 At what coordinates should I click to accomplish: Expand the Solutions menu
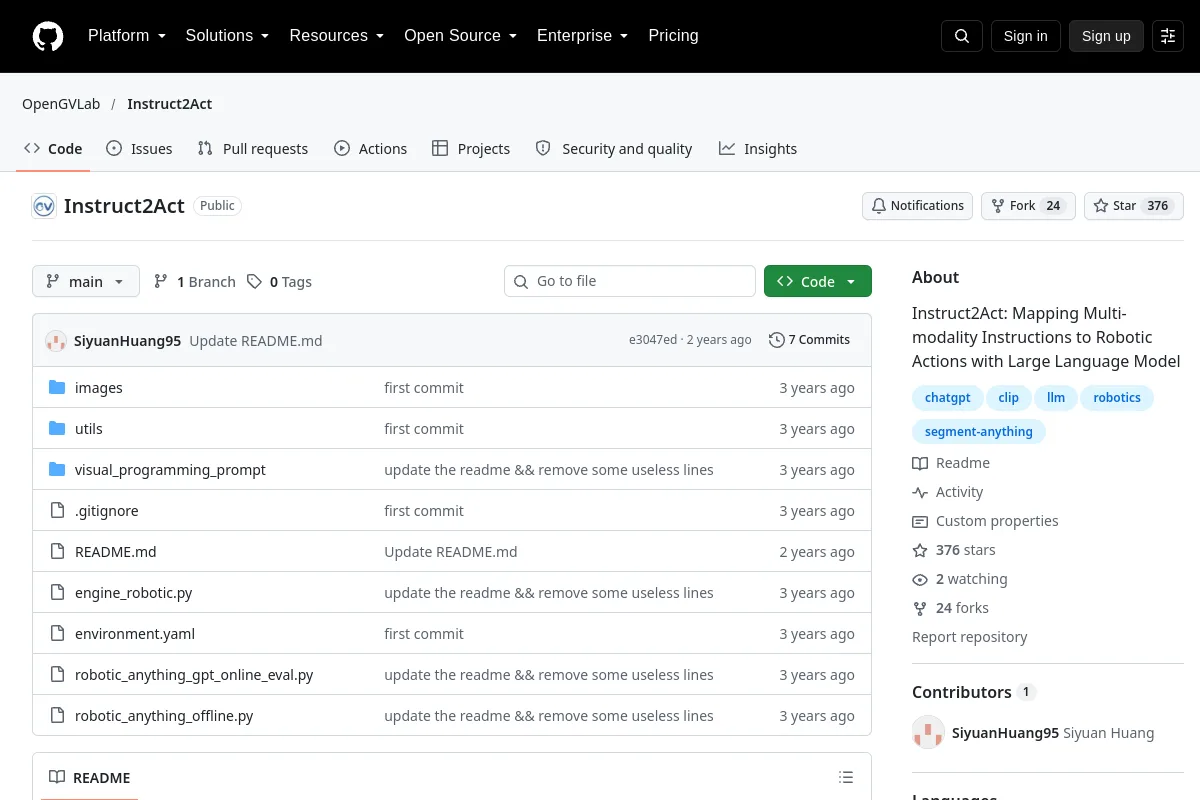pyautogui.click(x=227, y=36)
